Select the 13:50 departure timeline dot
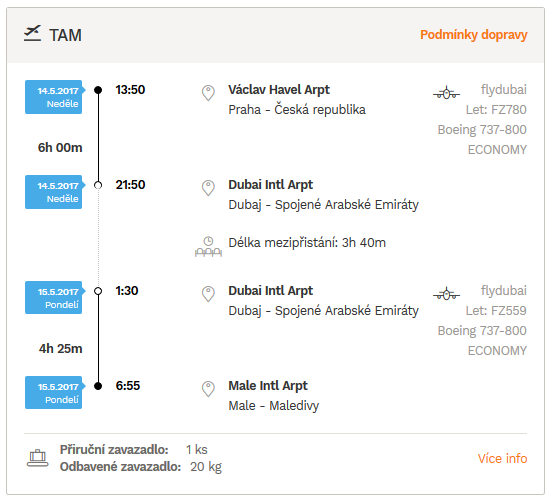Screen dimensions: 551x501 click(98, 90)
